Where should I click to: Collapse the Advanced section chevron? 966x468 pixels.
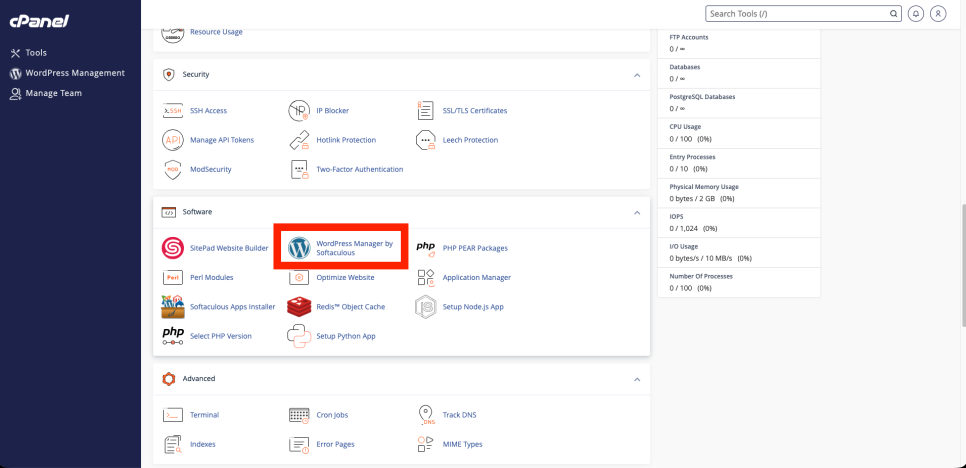637,379
